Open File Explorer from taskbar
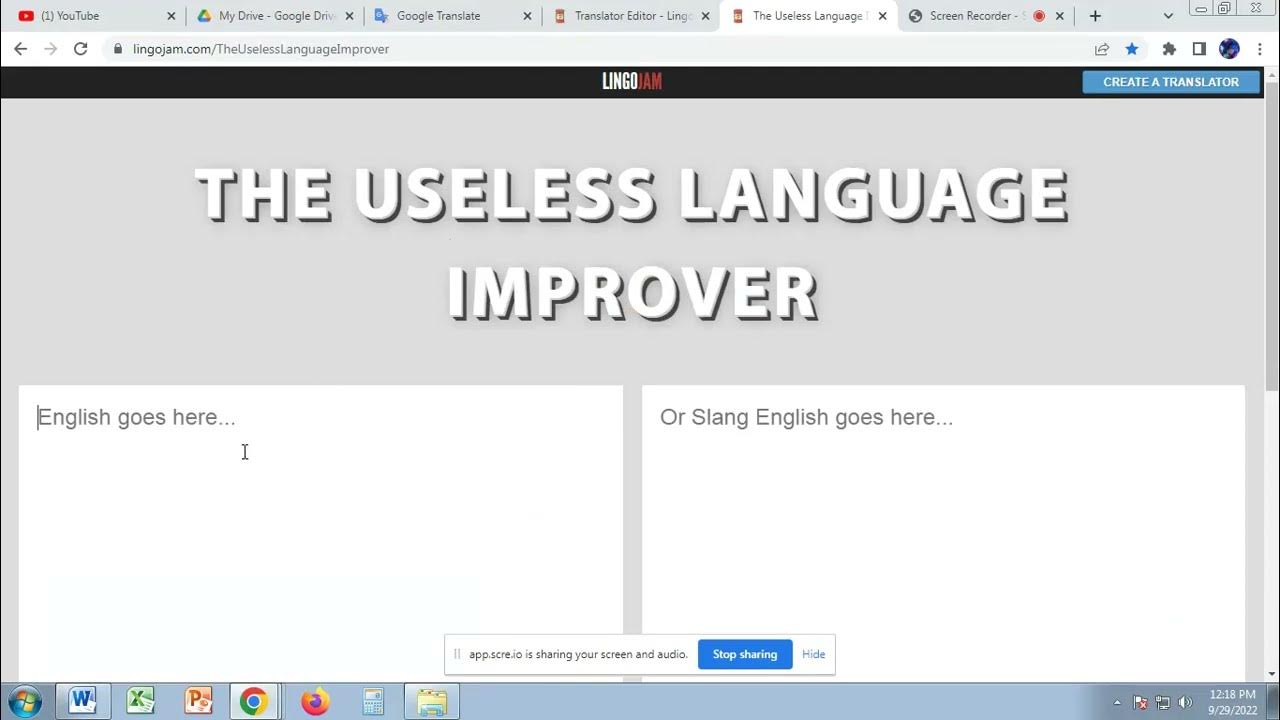 pos(431,702)
